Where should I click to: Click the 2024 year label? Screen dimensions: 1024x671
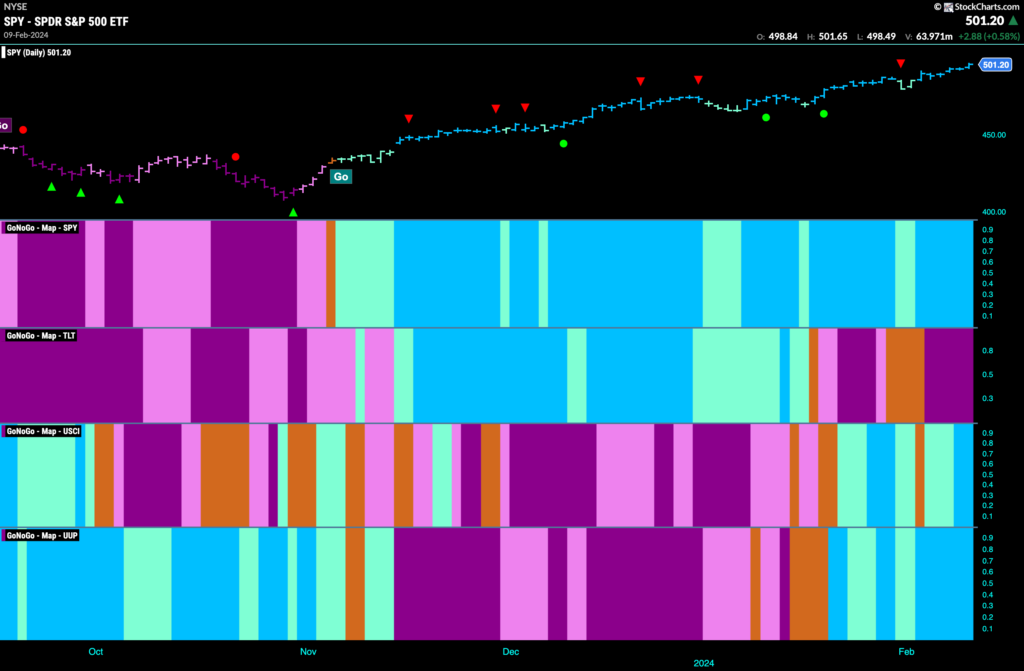(703, 663)
